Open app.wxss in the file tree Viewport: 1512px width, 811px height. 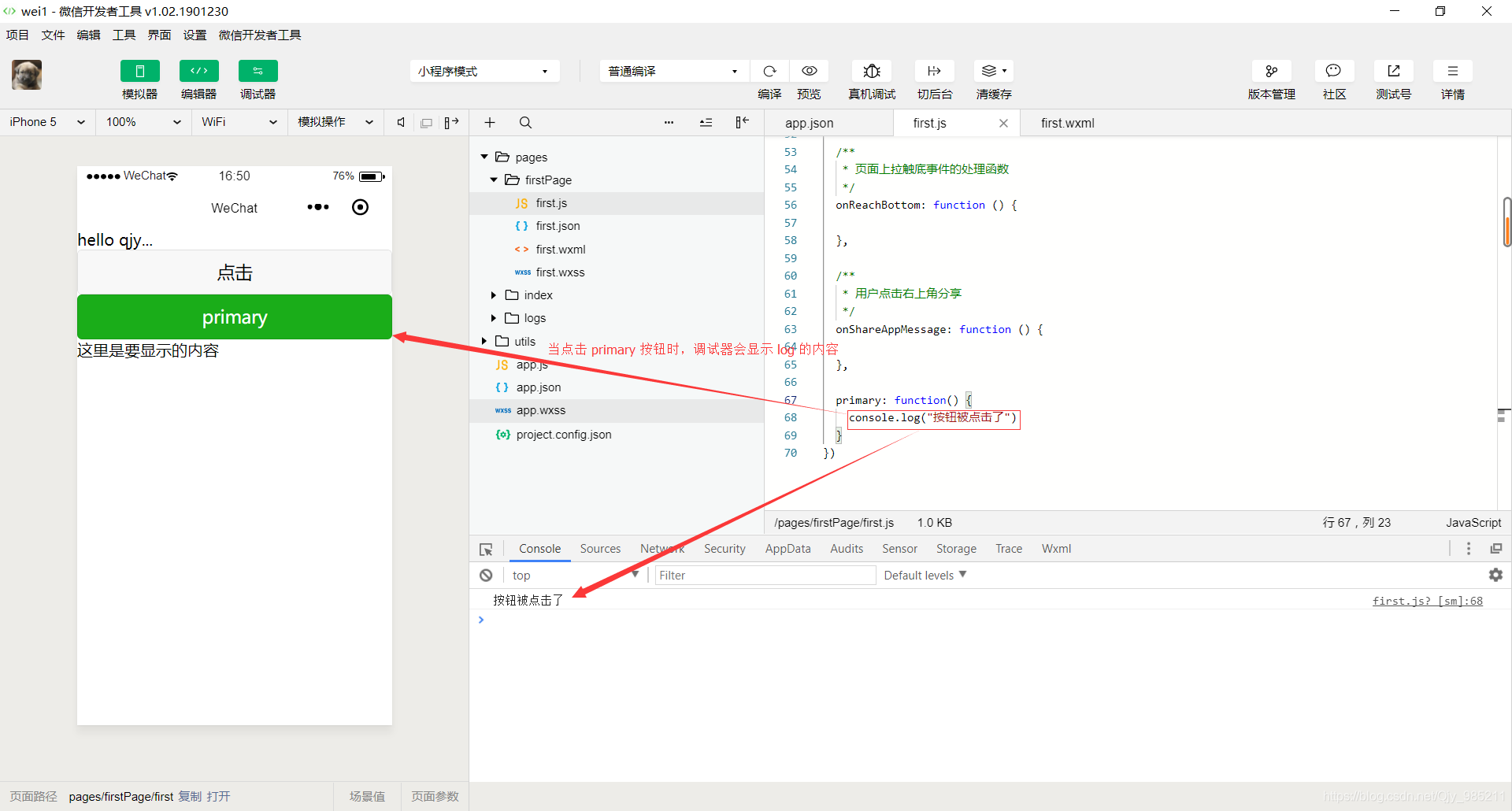click(617, 410)
